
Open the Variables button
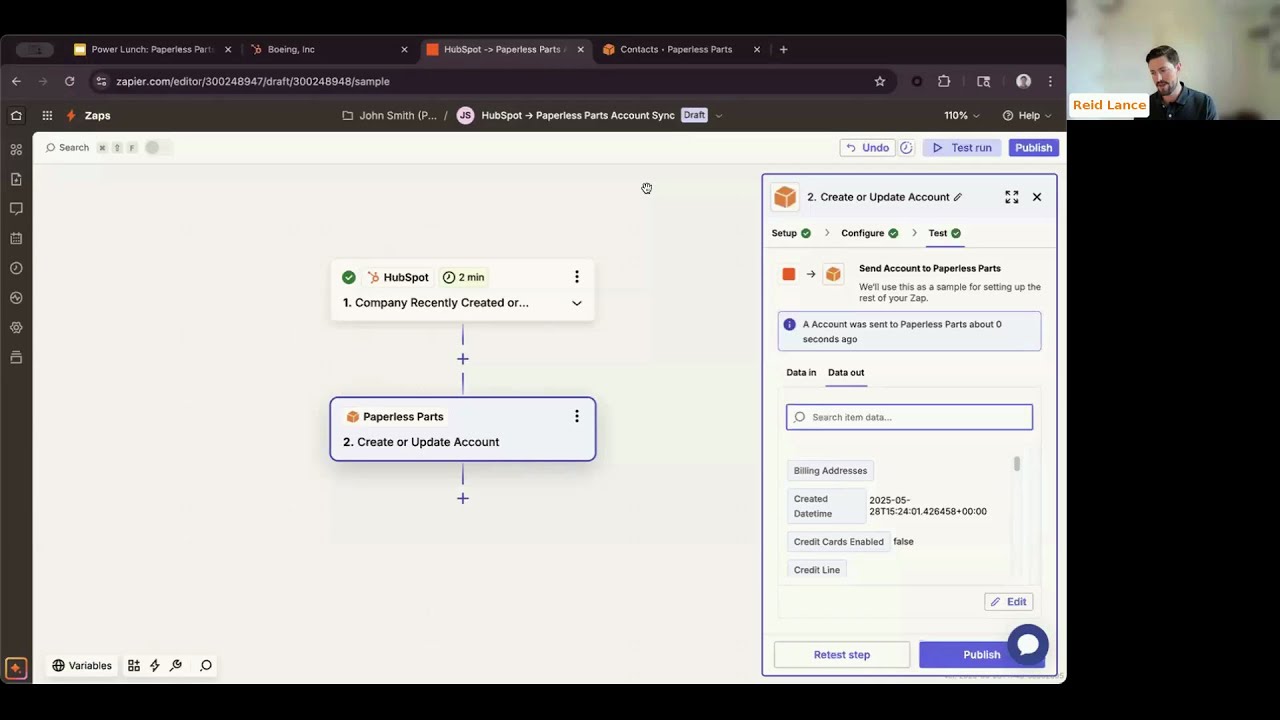pyautogui.click(x=82, y=665)
